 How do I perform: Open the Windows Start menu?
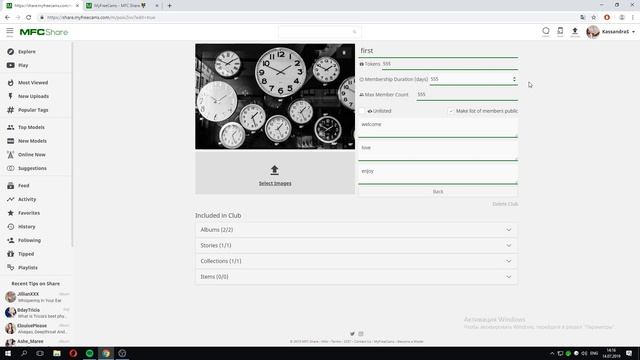click(x=8, y=353)
